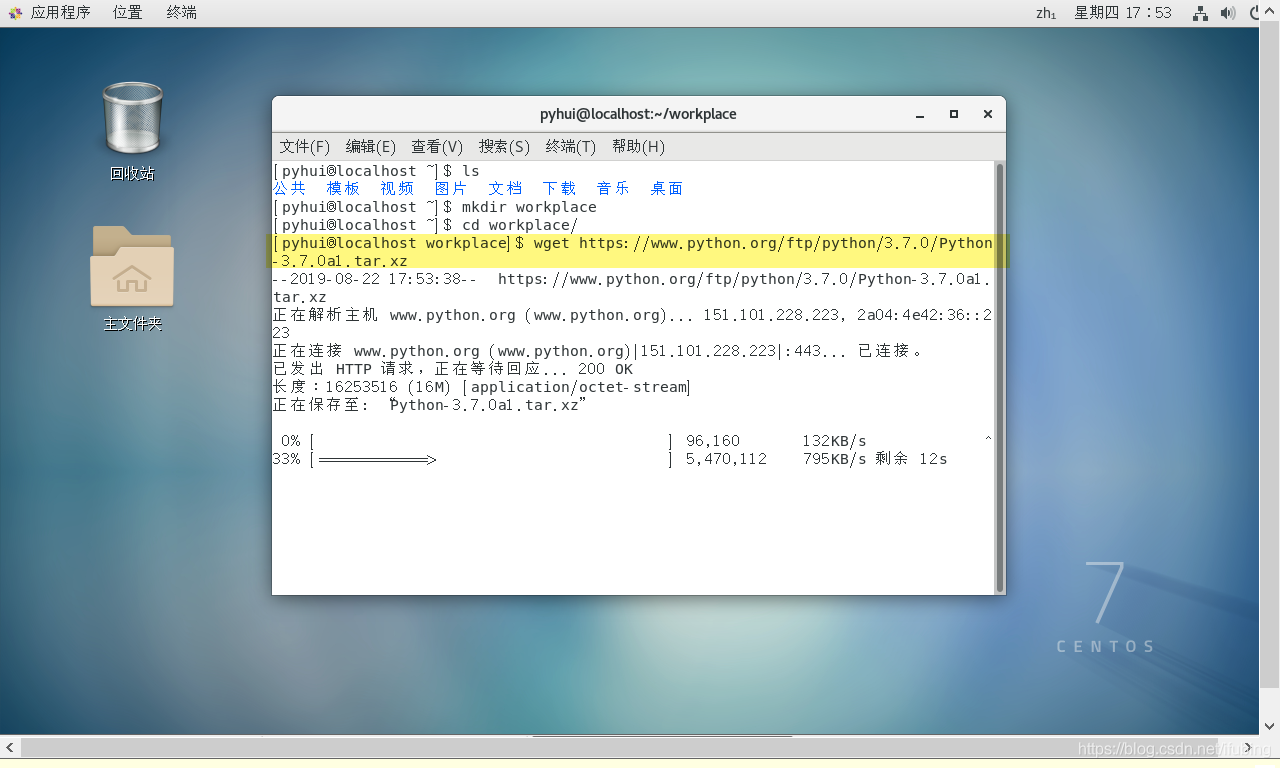Screen dimensions: 1280x768
Task: Click the clock showing 星期四 17:53
Action: [x=1122, y=13]
